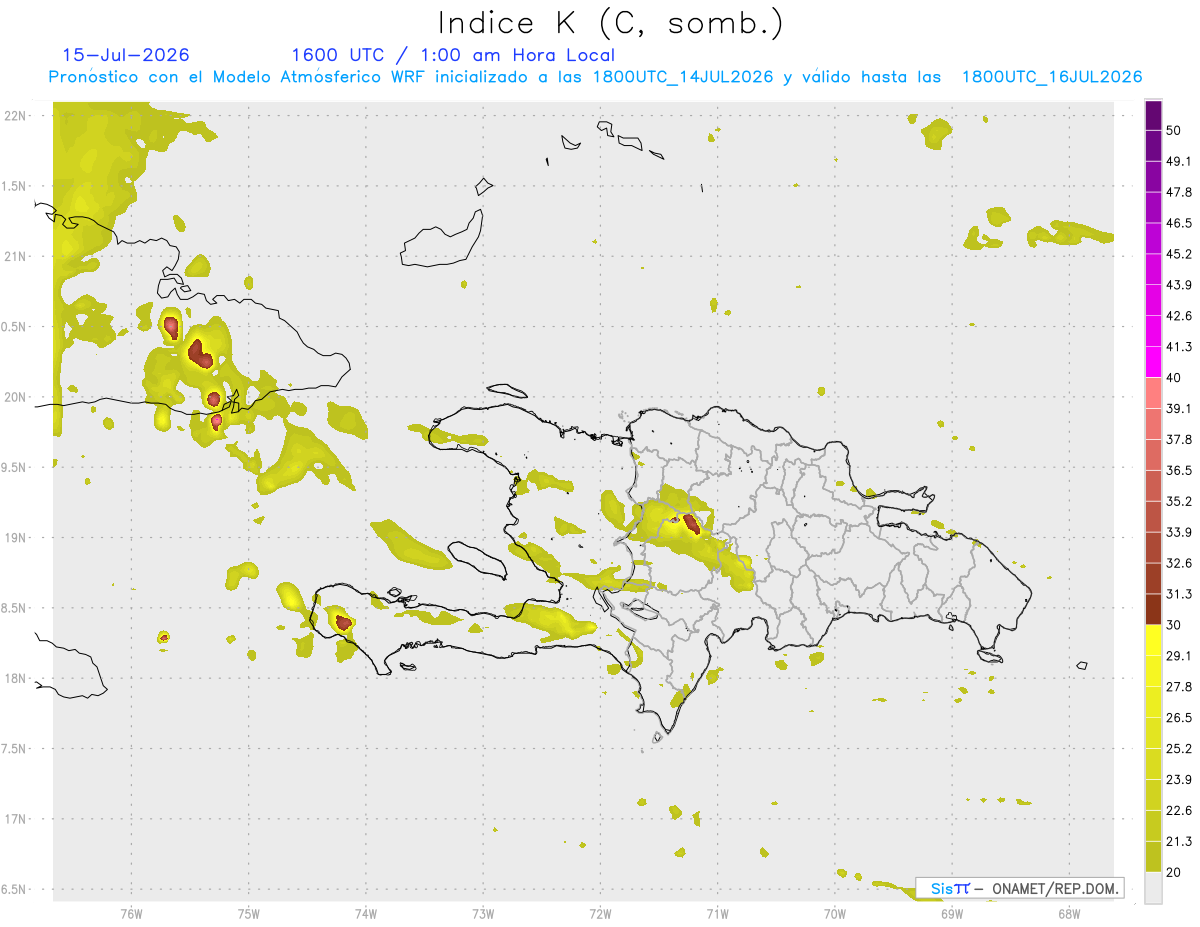
Task: Click the color scale value '45.2'
Action: pyautogui.click(x=1179, y=254)
